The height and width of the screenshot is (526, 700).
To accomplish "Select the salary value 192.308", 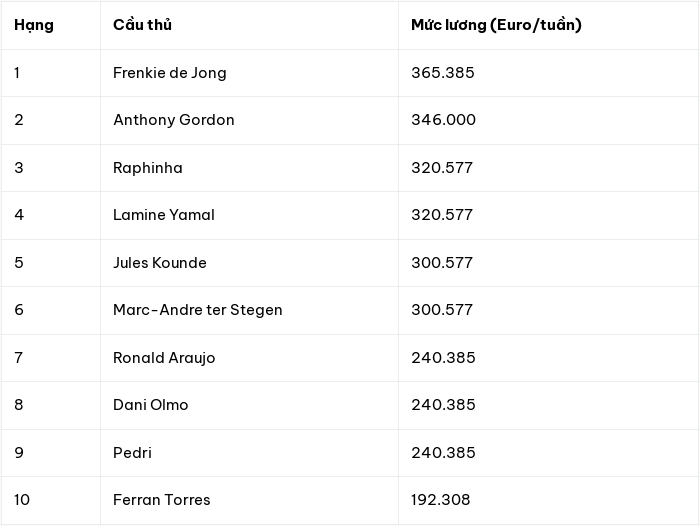I will pyautogui.click(x=441, y=500).
